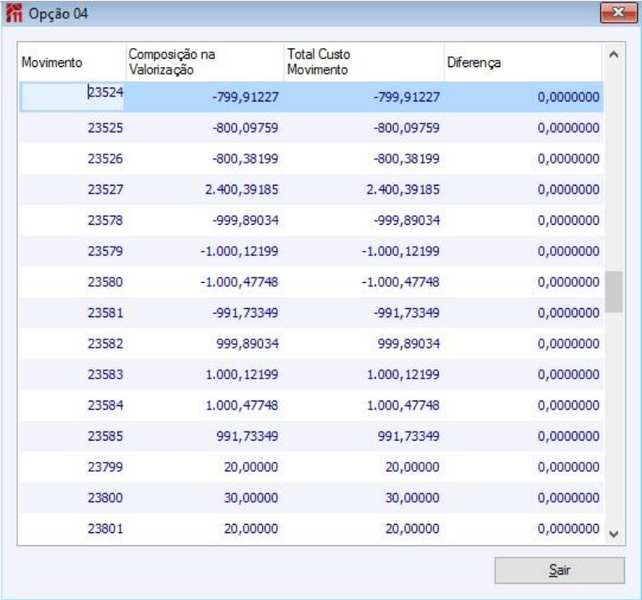The width and height of the screenshot is (642, 600).
Task: Click the Movimento column header
Action: tap(72, 62)
